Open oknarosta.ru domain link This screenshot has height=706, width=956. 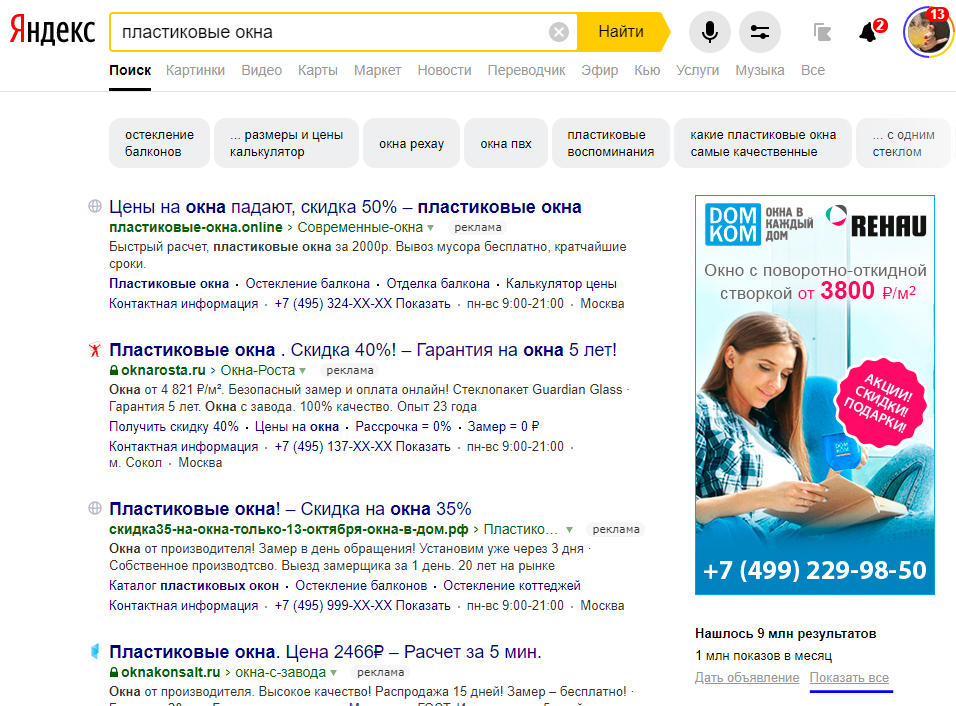(x=163, y=370)
